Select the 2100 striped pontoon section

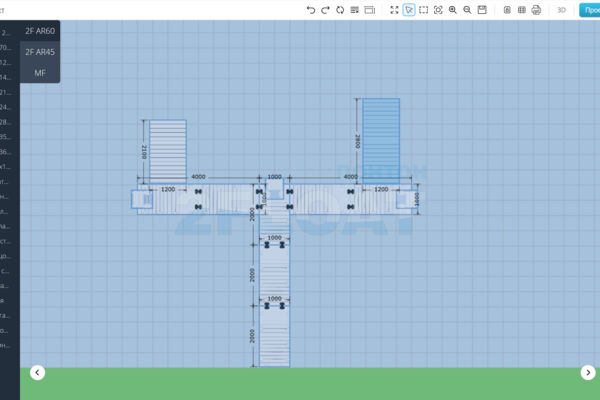168,152
